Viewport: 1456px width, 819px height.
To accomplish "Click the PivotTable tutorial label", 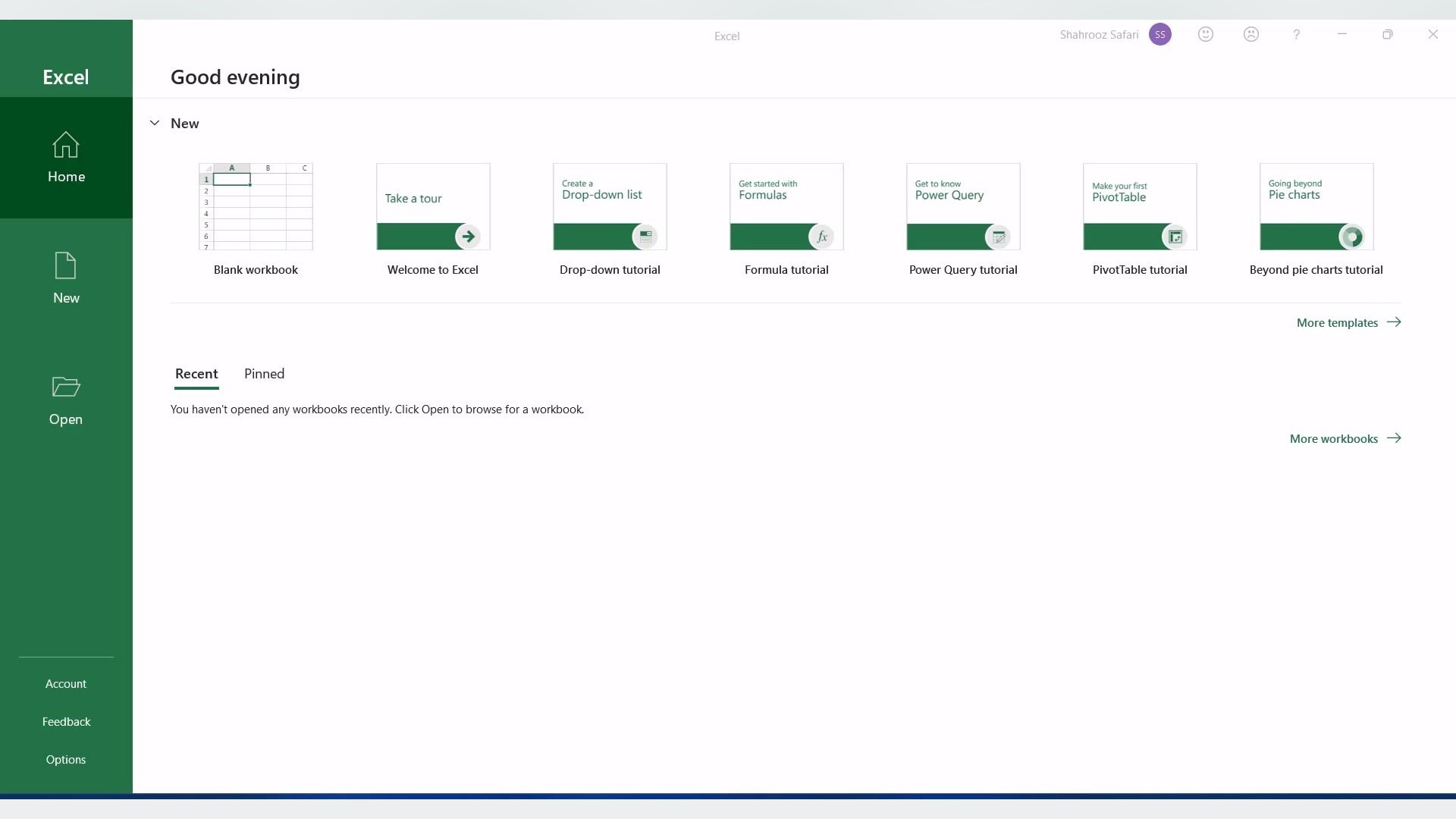I will [x=1140, y=270].
